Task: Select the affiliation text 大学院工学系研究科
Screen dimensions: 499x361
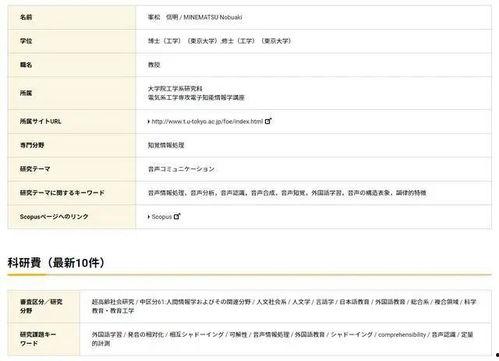Action: 175,89
